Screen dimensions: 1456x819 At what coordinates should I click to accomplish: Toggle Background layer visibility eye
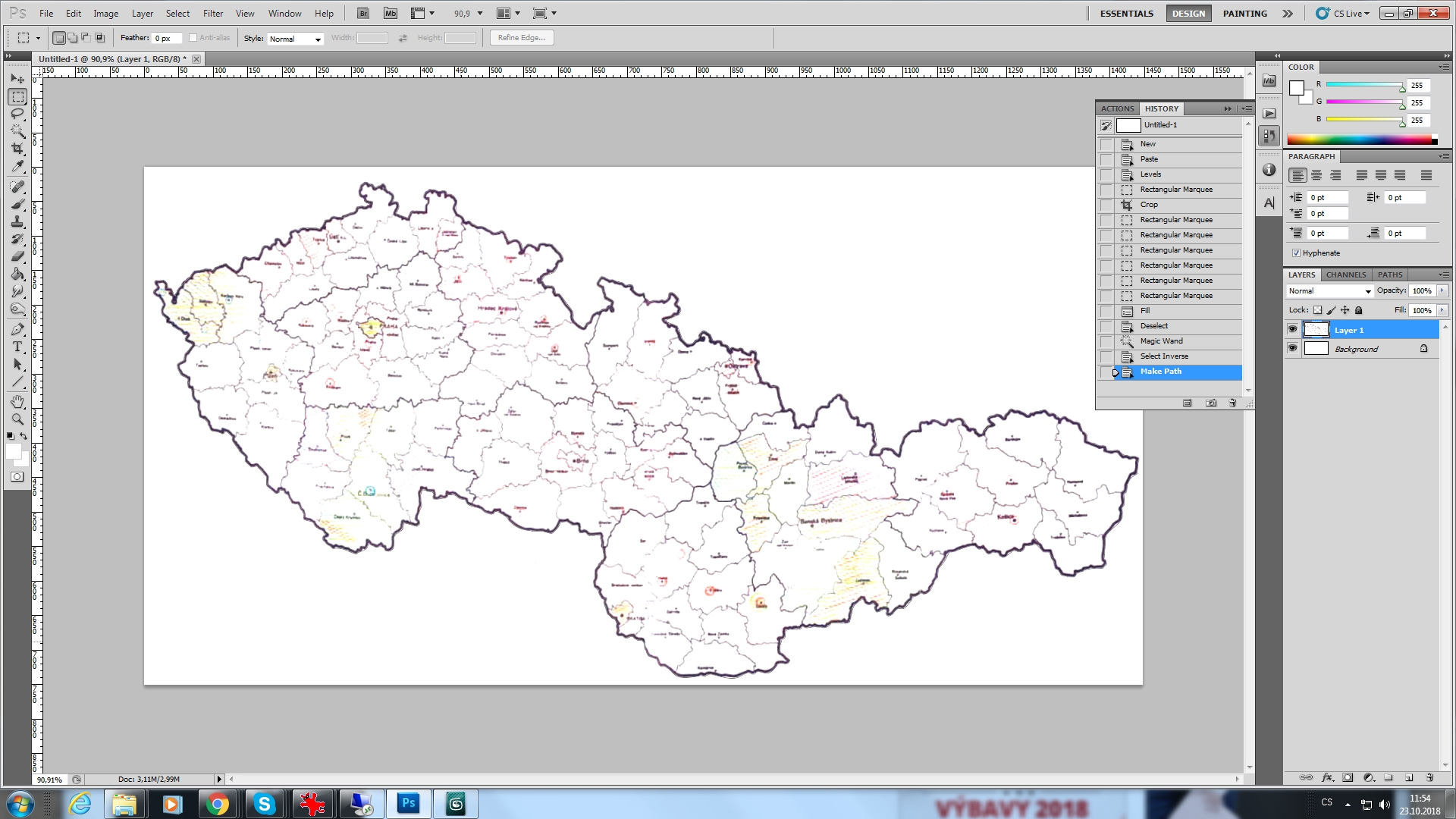point(1292,348)
